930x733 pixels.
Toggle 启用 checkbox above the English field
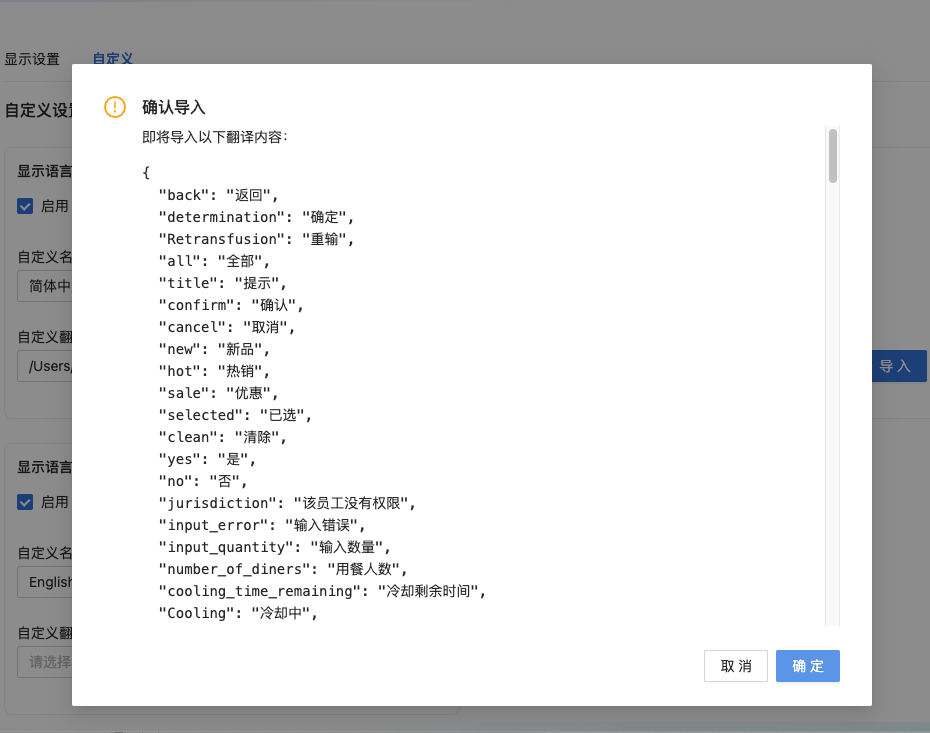click(26, 502)
